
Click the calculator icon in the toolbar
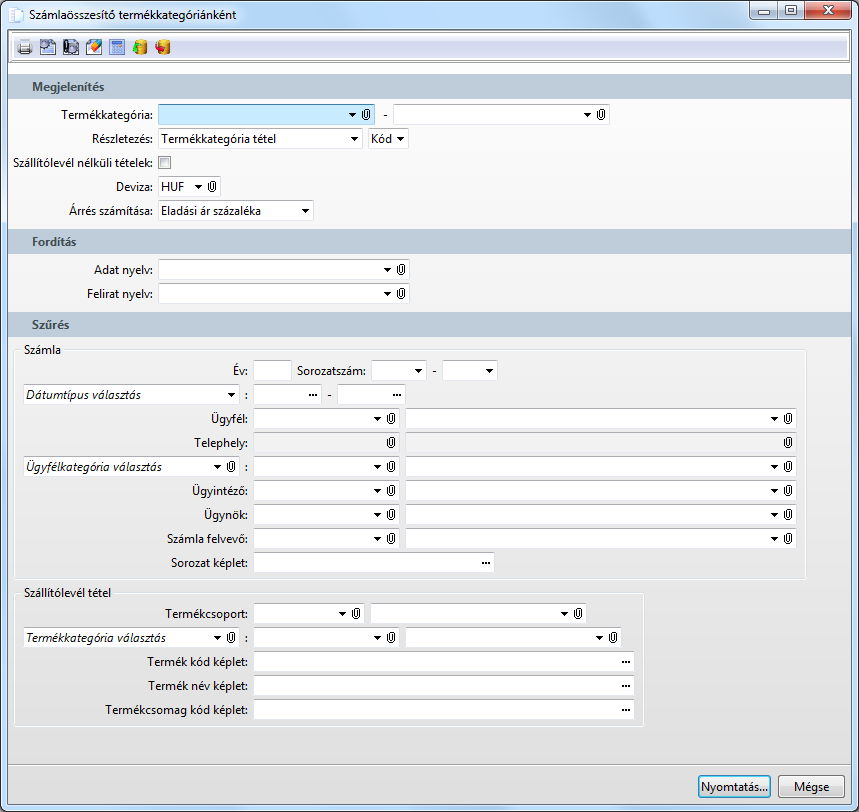[117, 47]
